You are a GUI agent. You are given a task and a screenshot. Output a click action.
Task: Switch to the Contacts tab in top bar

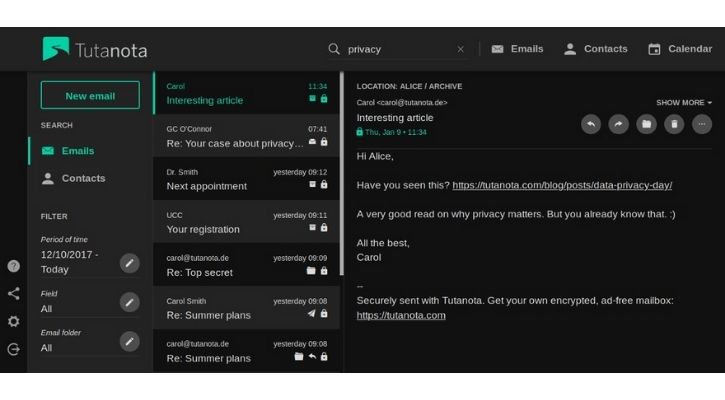coord(595,49)
